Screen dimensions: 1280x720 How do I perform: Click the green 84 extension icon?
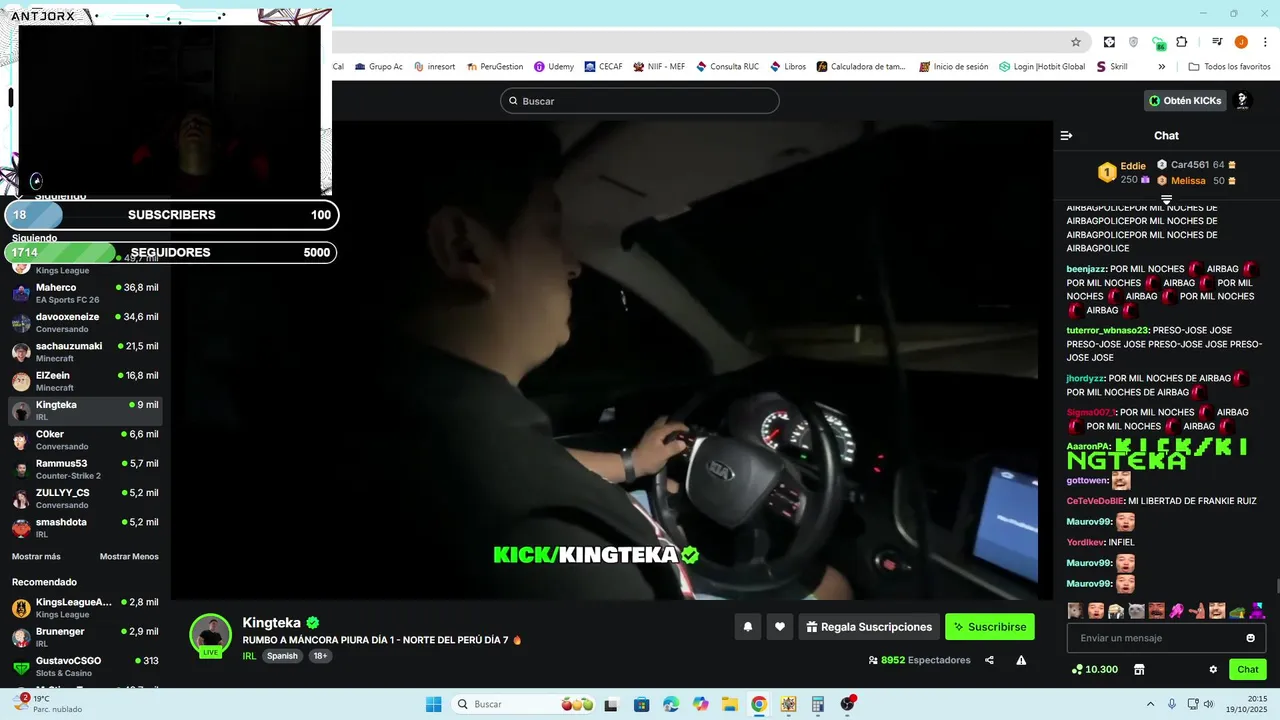[x=1158, y=43]
